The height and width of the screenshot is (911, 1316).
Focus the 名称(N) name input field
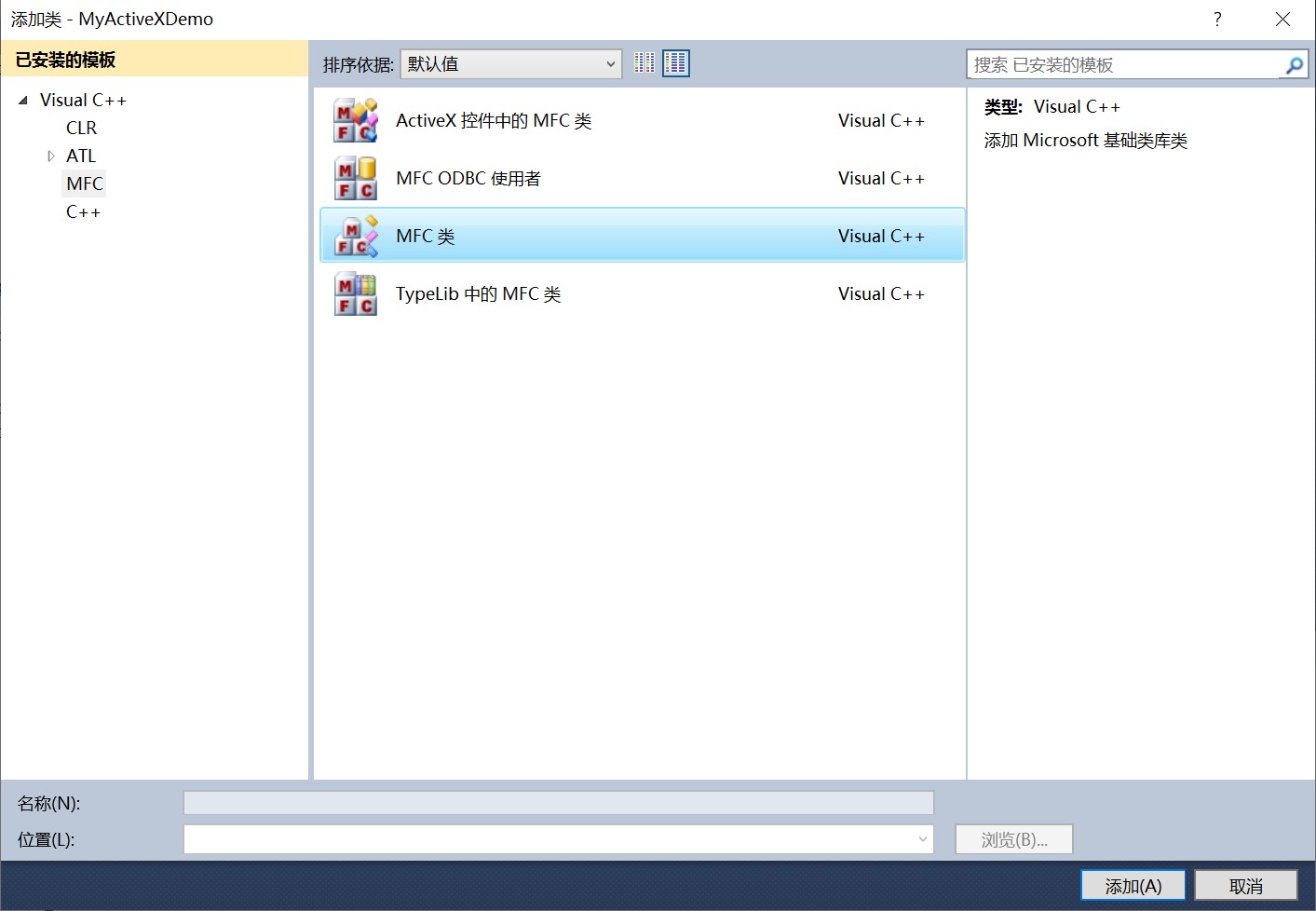[559, 803]
